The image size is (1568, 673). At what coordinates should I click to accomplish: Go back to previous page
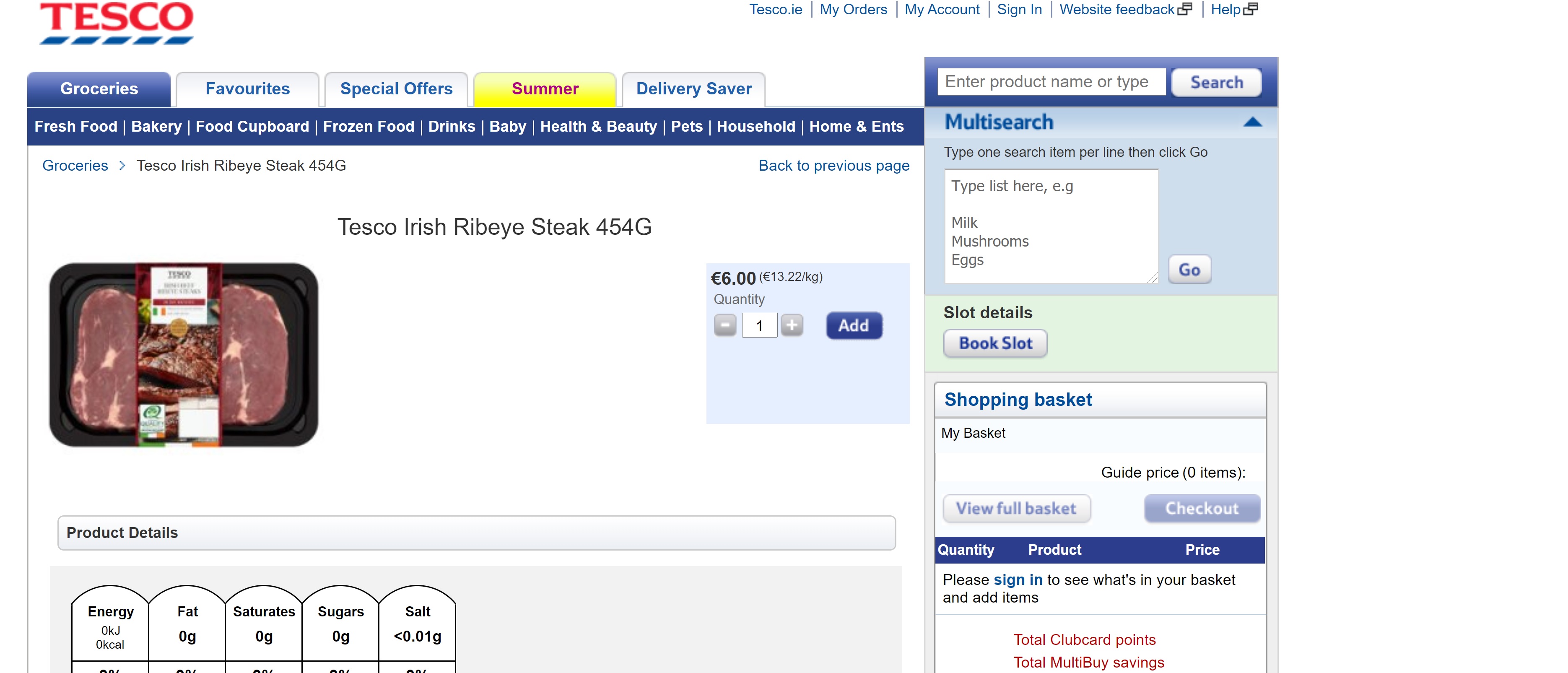click(x=834, y=166)
